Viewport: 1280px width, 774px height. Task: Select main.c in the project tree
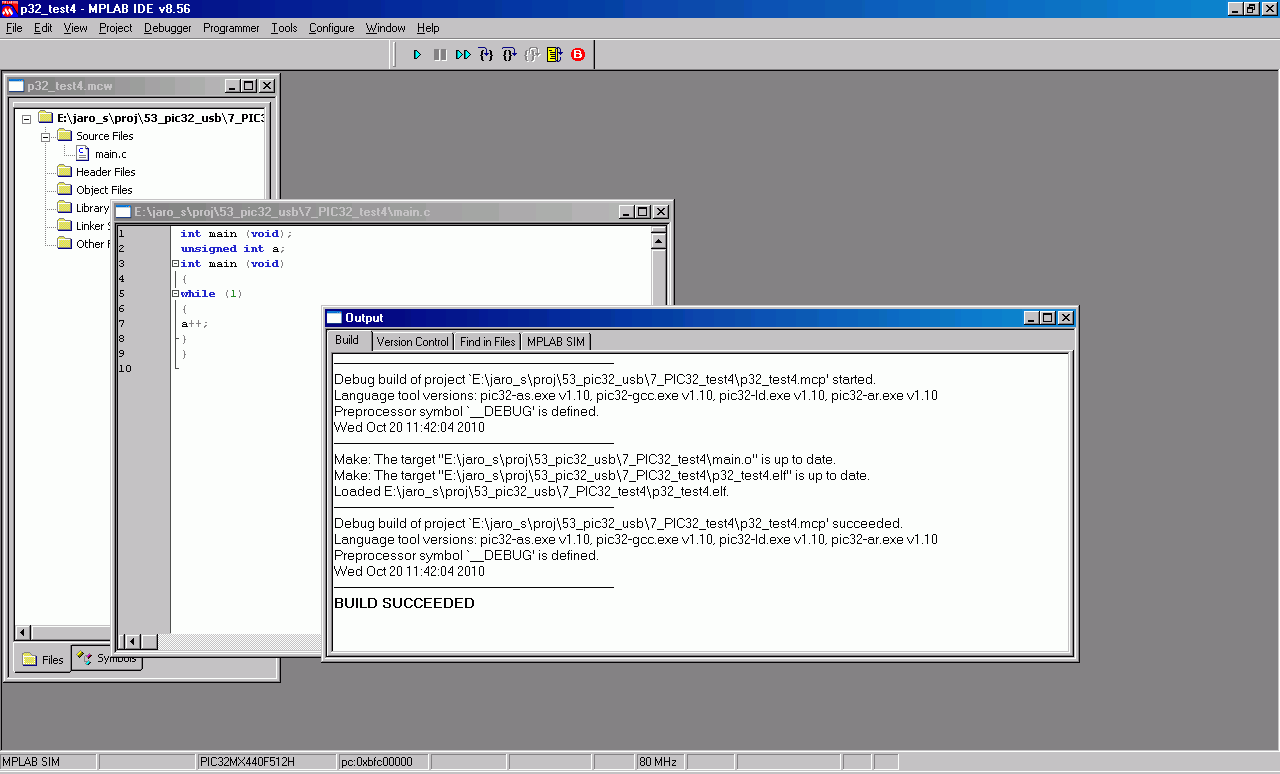tap(111, 154)
